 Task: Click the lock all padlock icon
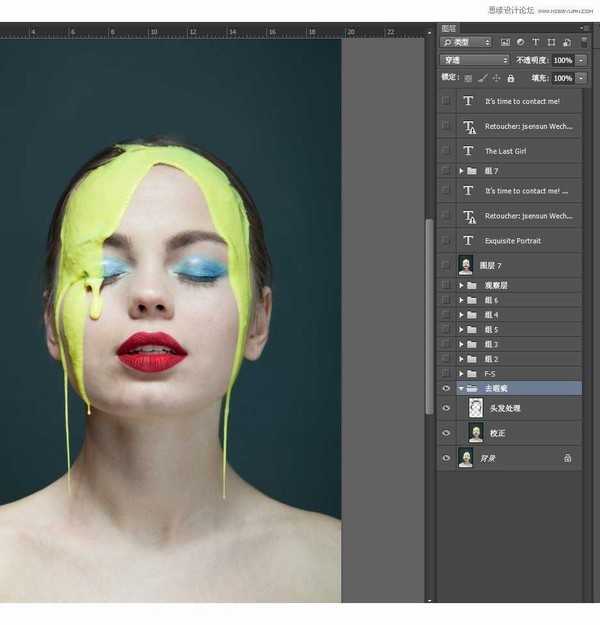(x=510, y=78)
